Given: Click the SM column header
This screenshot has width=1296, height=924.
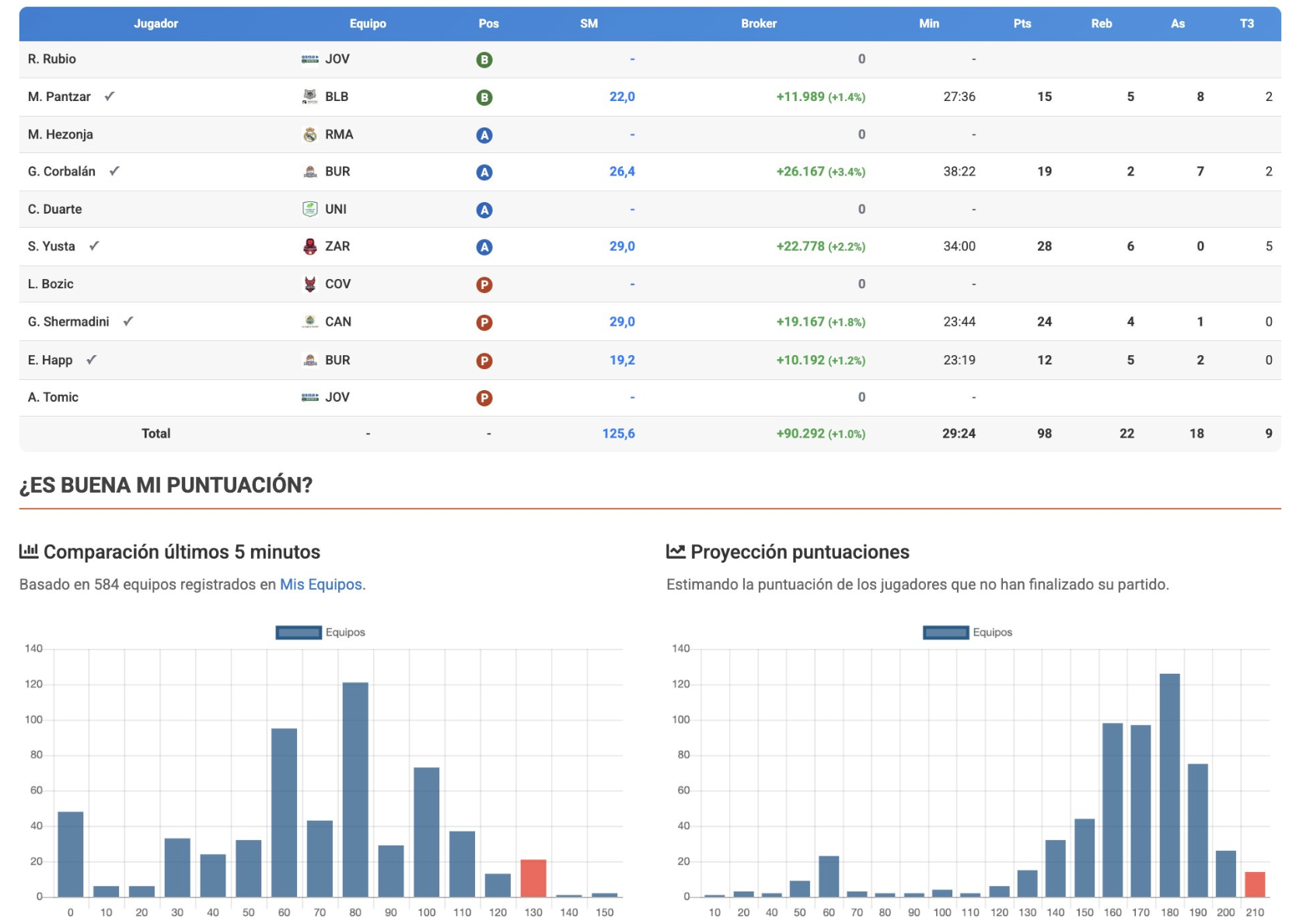Looking at the screenshot, I should coord(589,23).
